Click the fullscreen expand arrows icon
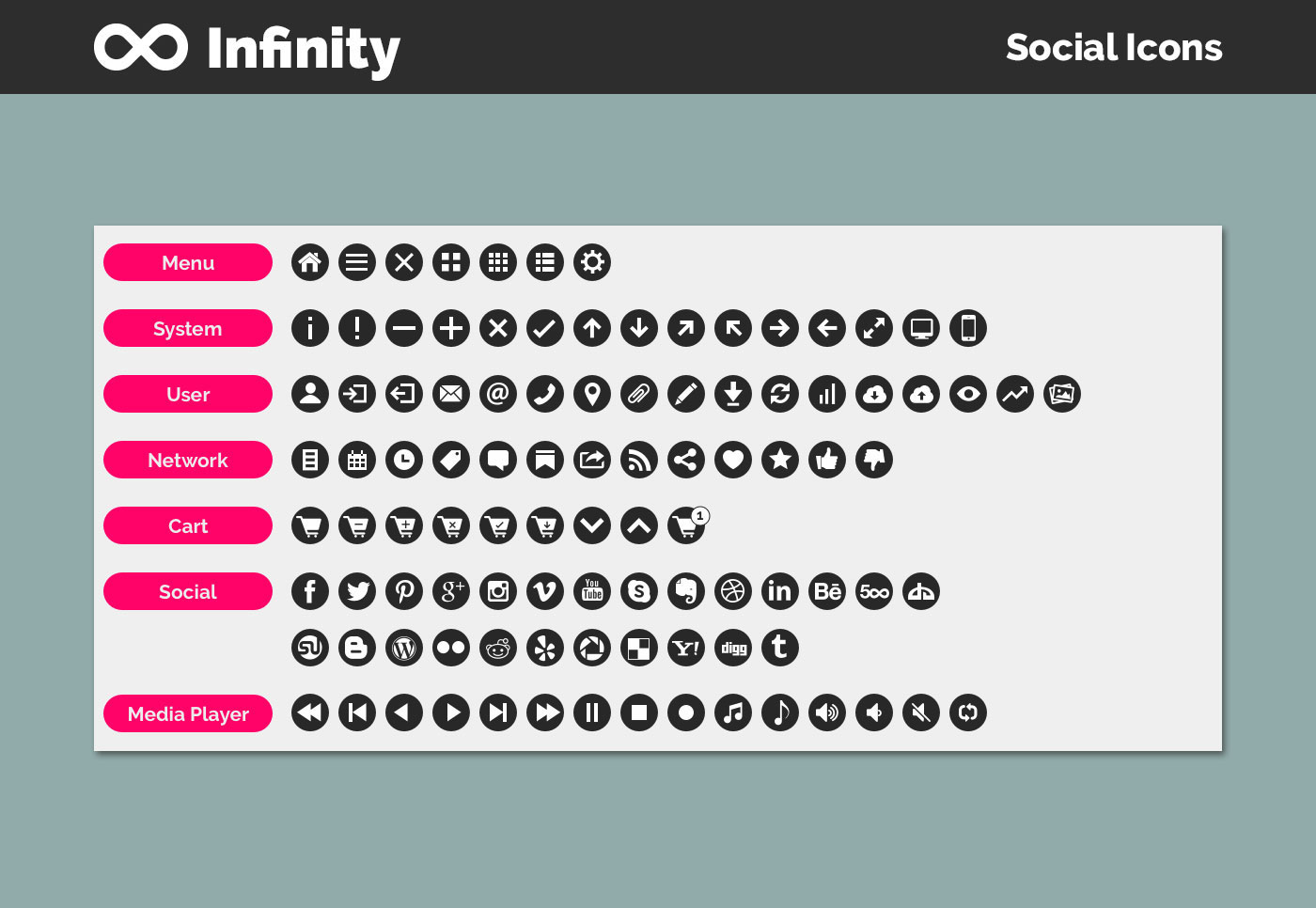The height and width of the screenshot is (908, 1316). 874,328
